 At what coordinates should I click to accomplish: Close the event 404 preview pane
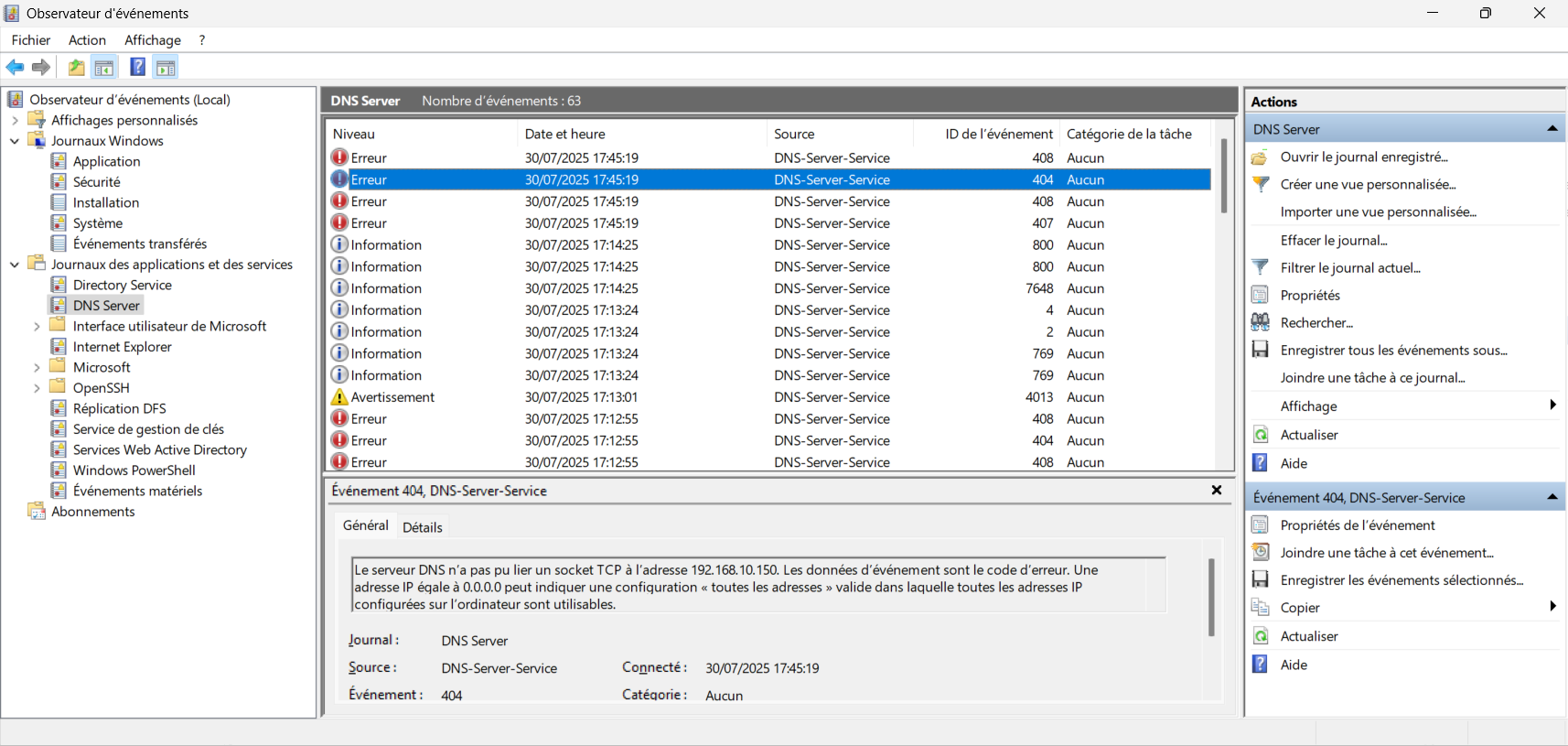pyautogui.click(x=1216, y=491)
